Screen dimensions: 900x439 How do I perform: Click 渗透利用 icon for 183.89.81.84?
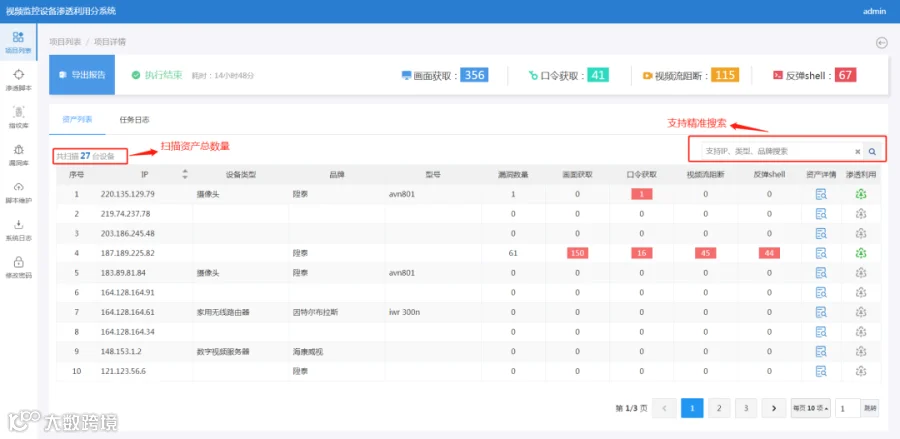pos(860,273)
